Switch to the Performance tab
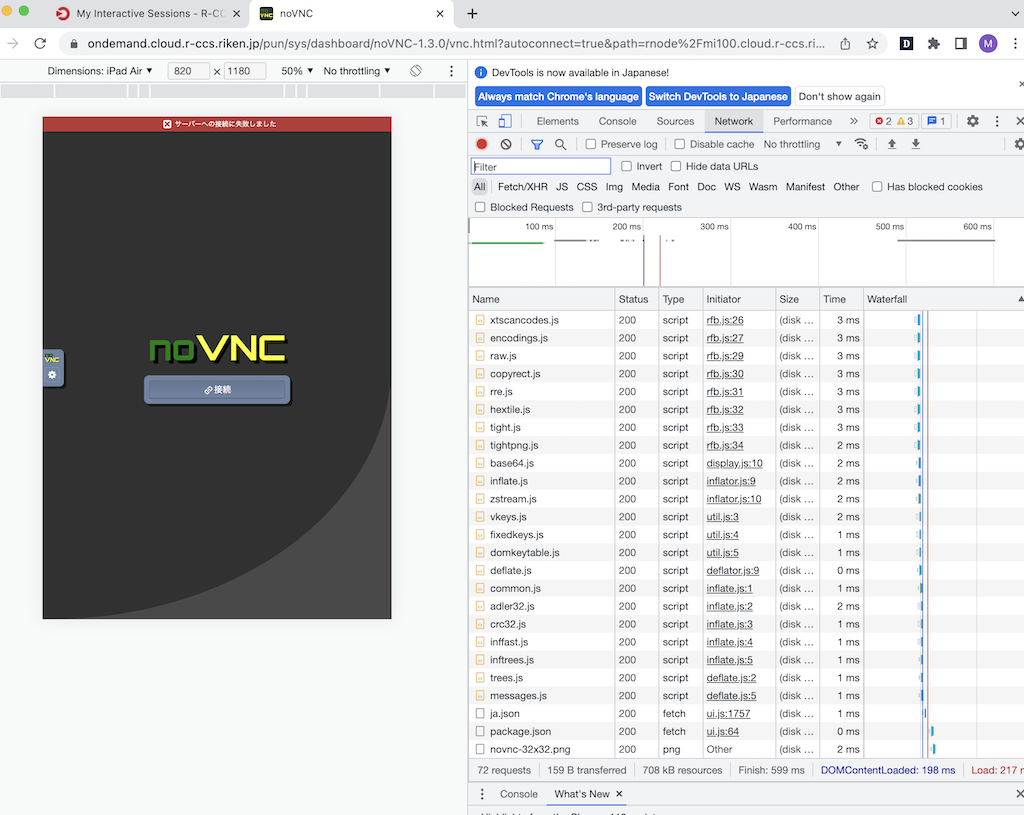The width and height of the screenshot is (1024, 815). pos(802,121)
